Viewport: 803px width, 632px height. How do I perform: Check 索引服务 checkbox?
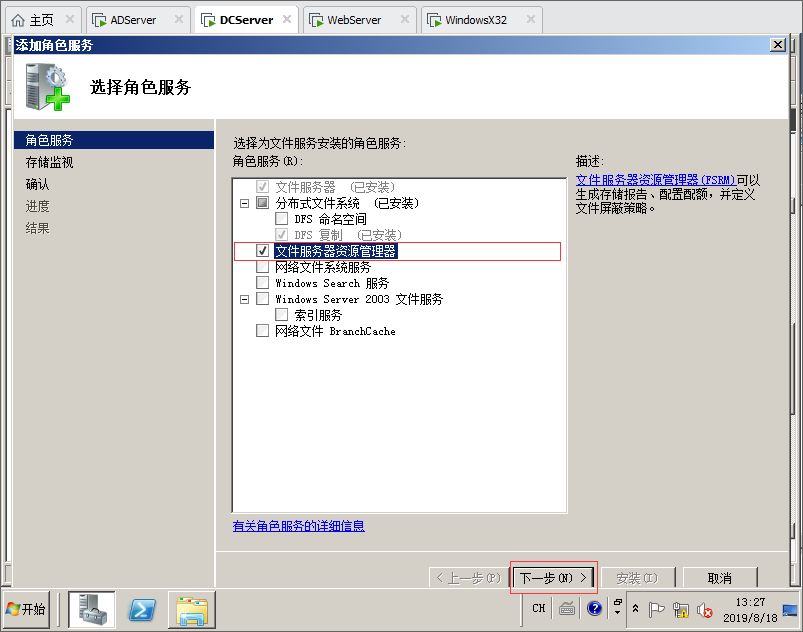(x=281, y=314)
